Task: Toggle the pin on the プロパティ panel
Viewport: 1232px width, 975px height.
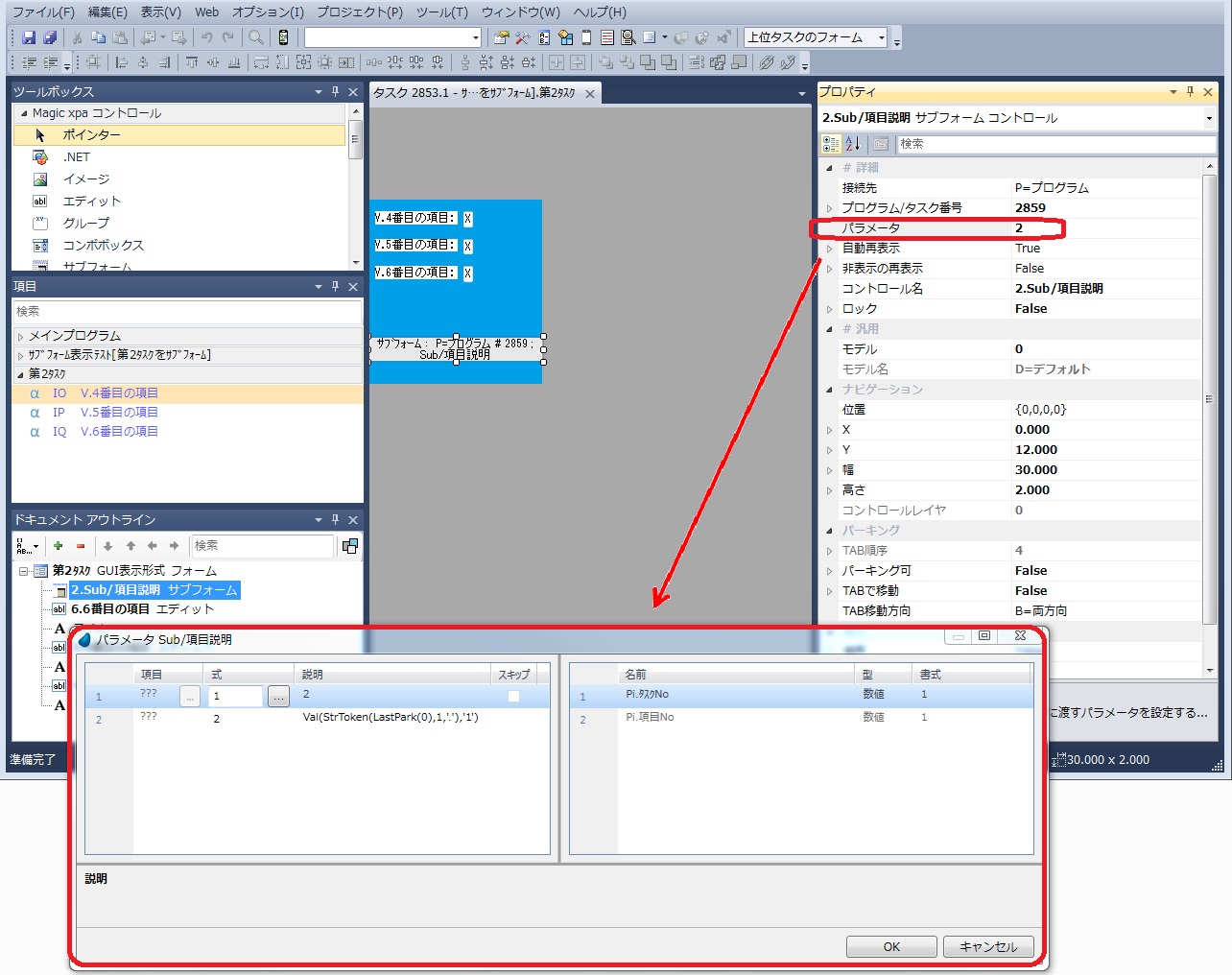Action: click(1190, 92)
